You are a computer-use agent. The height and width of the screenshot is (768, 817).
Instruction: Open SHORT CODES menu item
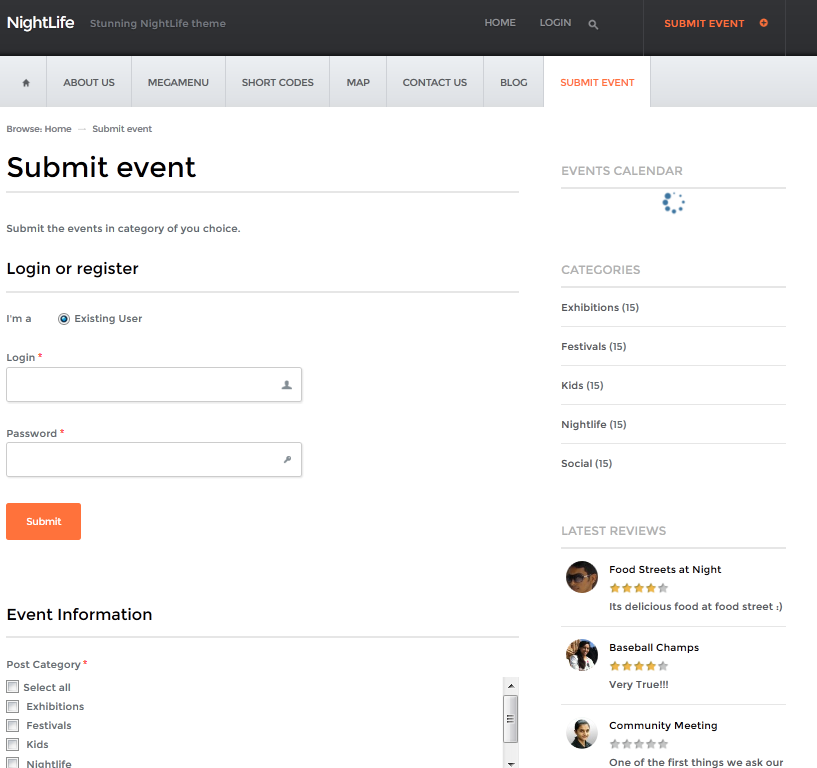point(278,82)
